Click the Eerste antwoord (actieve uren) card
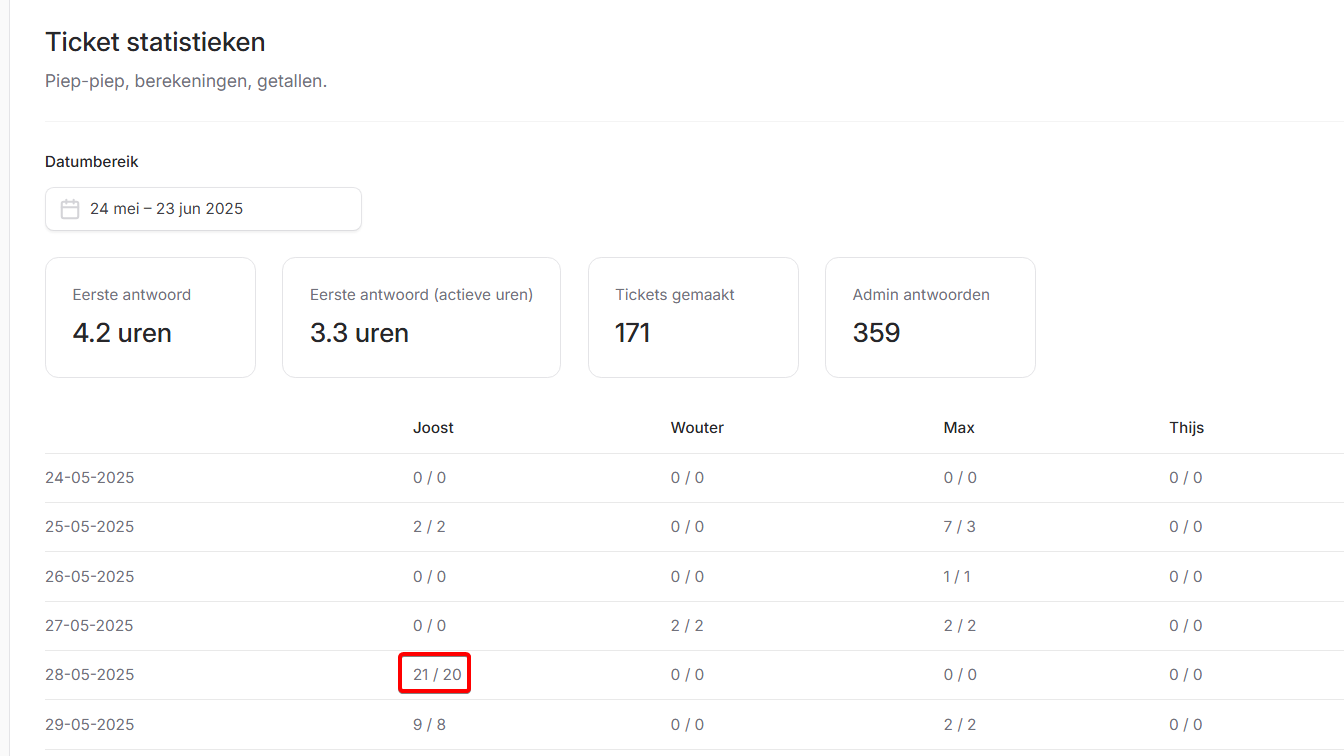This screenshot has height=756, width=1344. pyautogui.click(x=421, y=317)
